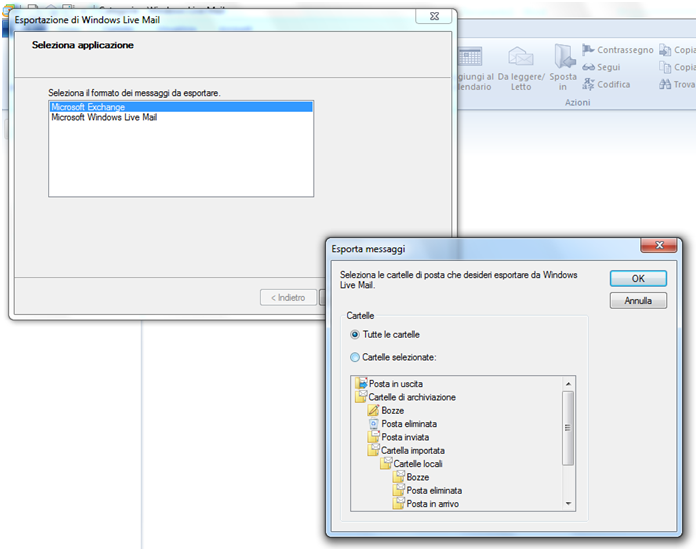The image size is (696, 549).
Task: Confirm export with OK button
Action: 638,279
